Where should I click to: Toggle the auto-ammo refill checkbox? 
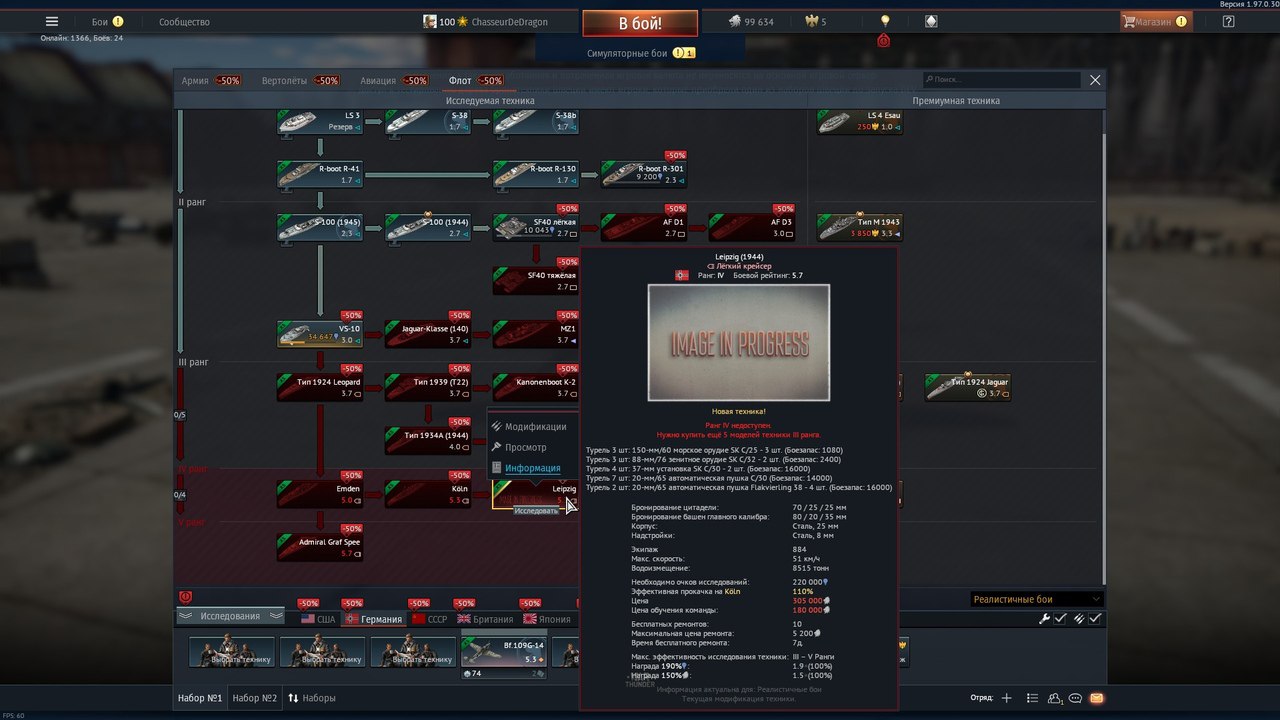point(1095,619)
